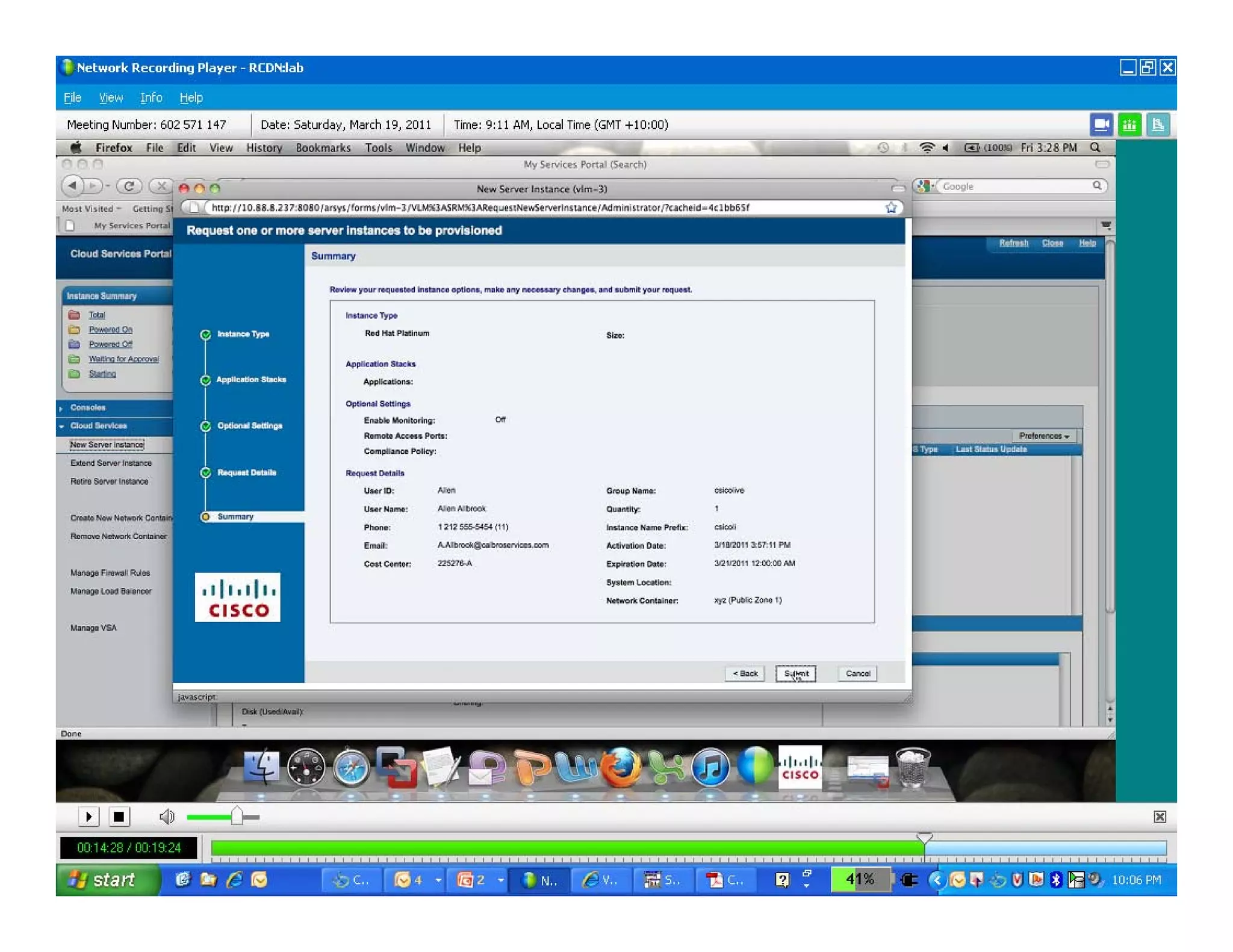Click the green participants panel icon
1233x952 pixels.
tap(1129, 125)
